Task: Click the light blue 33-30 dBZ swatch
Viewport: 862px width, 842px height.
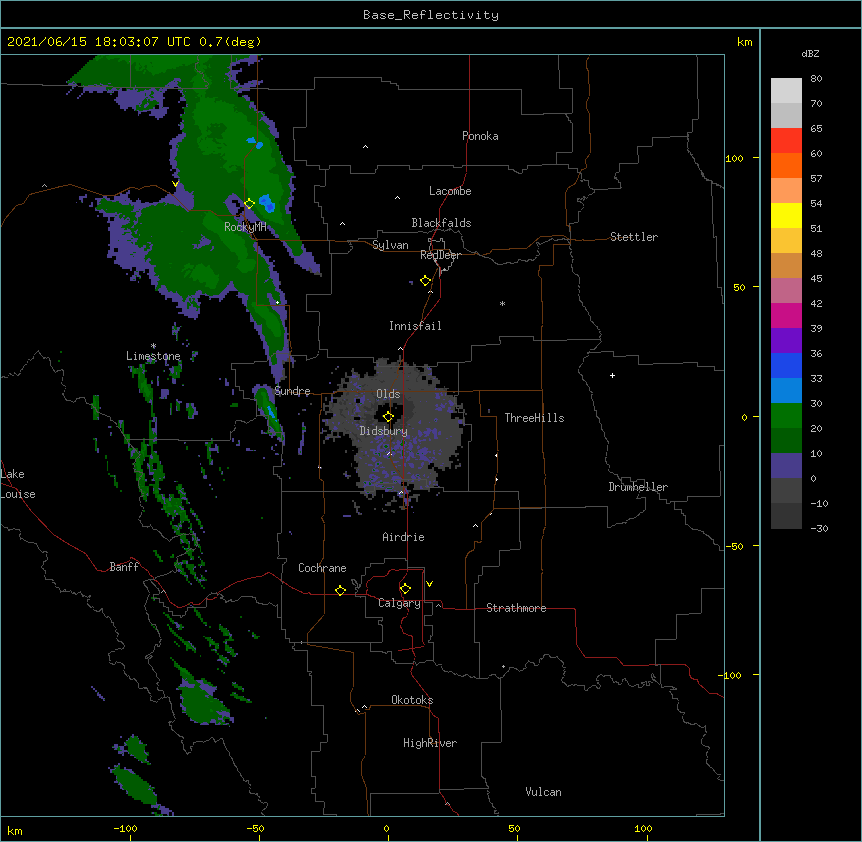Action: [786, 390]
